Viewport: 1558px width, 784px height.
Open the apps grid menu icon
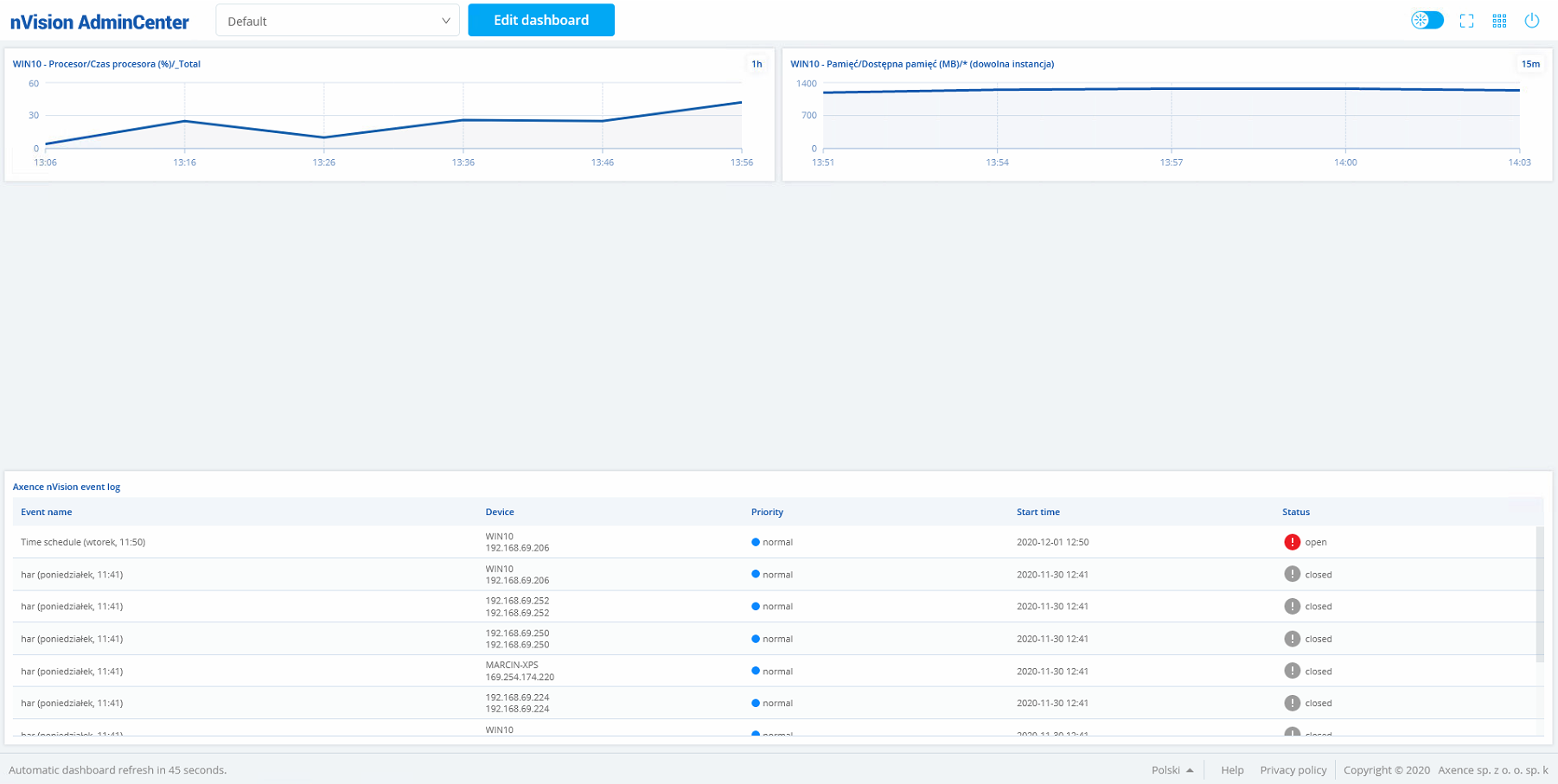[1499, 21]
